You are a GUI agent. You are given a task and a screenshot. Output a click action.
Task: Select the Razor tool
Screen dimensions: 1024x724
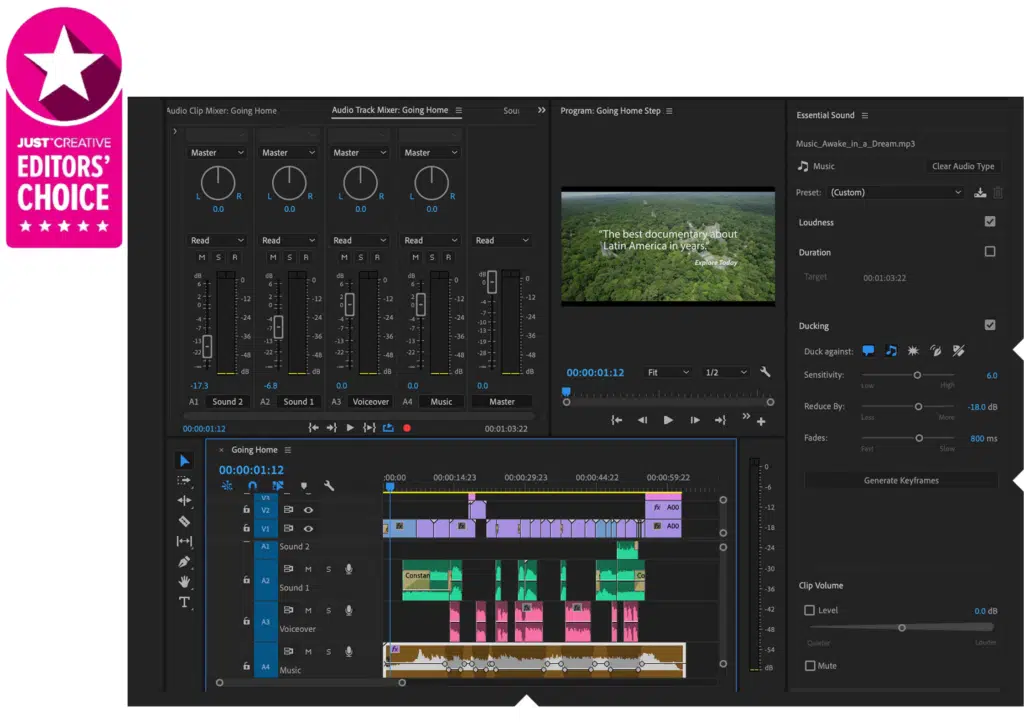coord(185,521)
